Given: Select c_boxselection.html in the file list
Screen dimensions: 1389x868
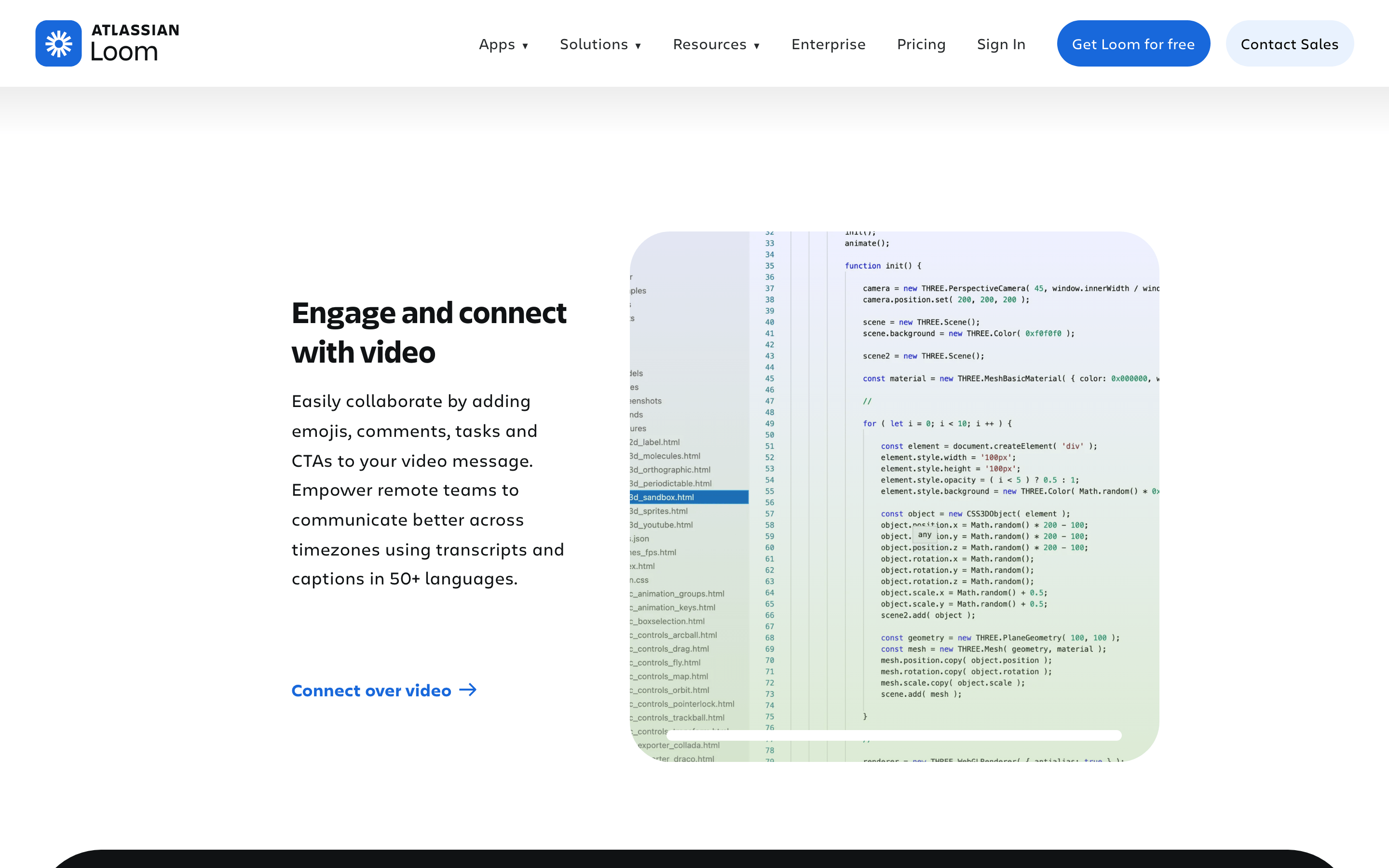Looking at the screenshot, I should tap(667, 621).
